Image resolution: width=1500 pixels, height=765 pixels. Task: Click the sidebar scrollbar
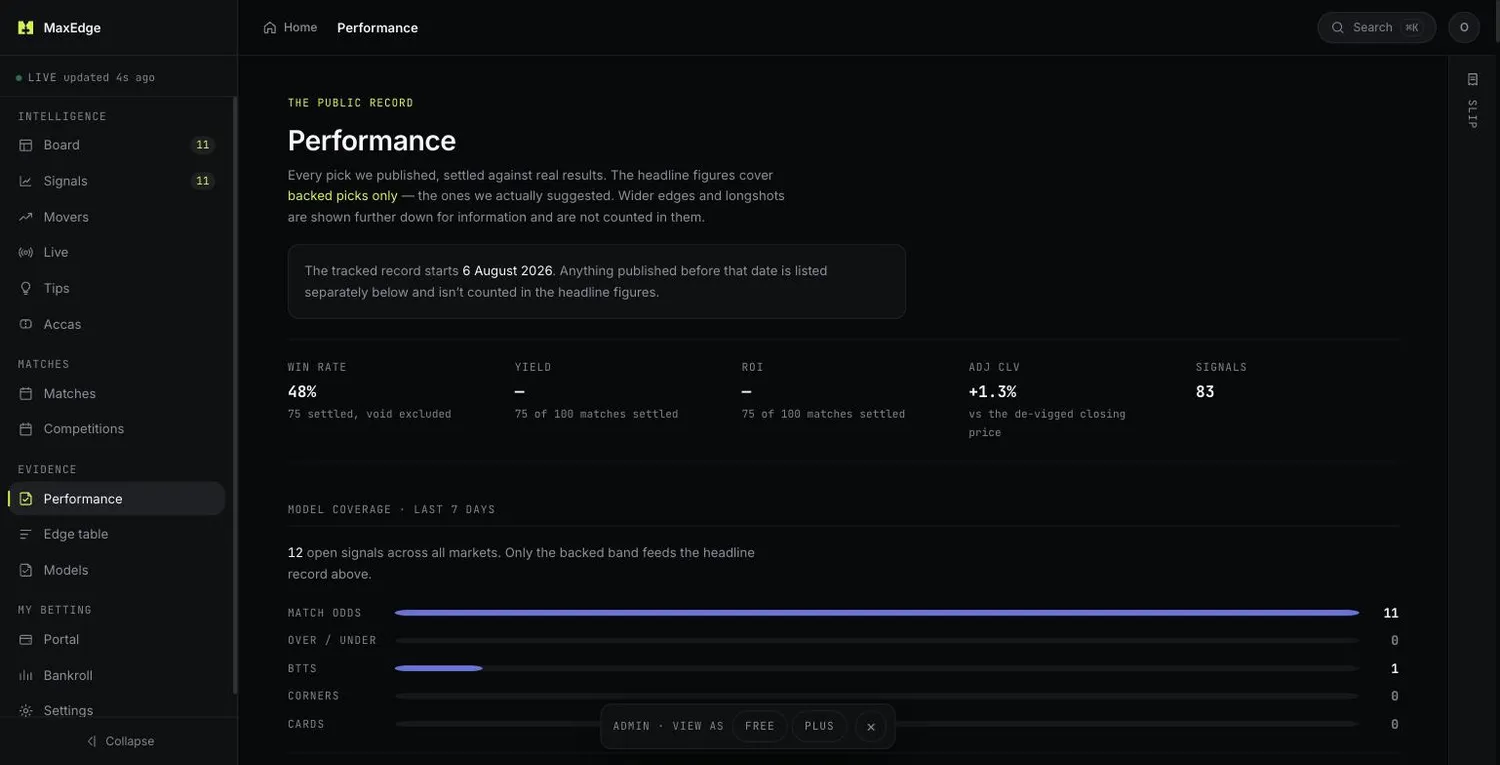235,395
